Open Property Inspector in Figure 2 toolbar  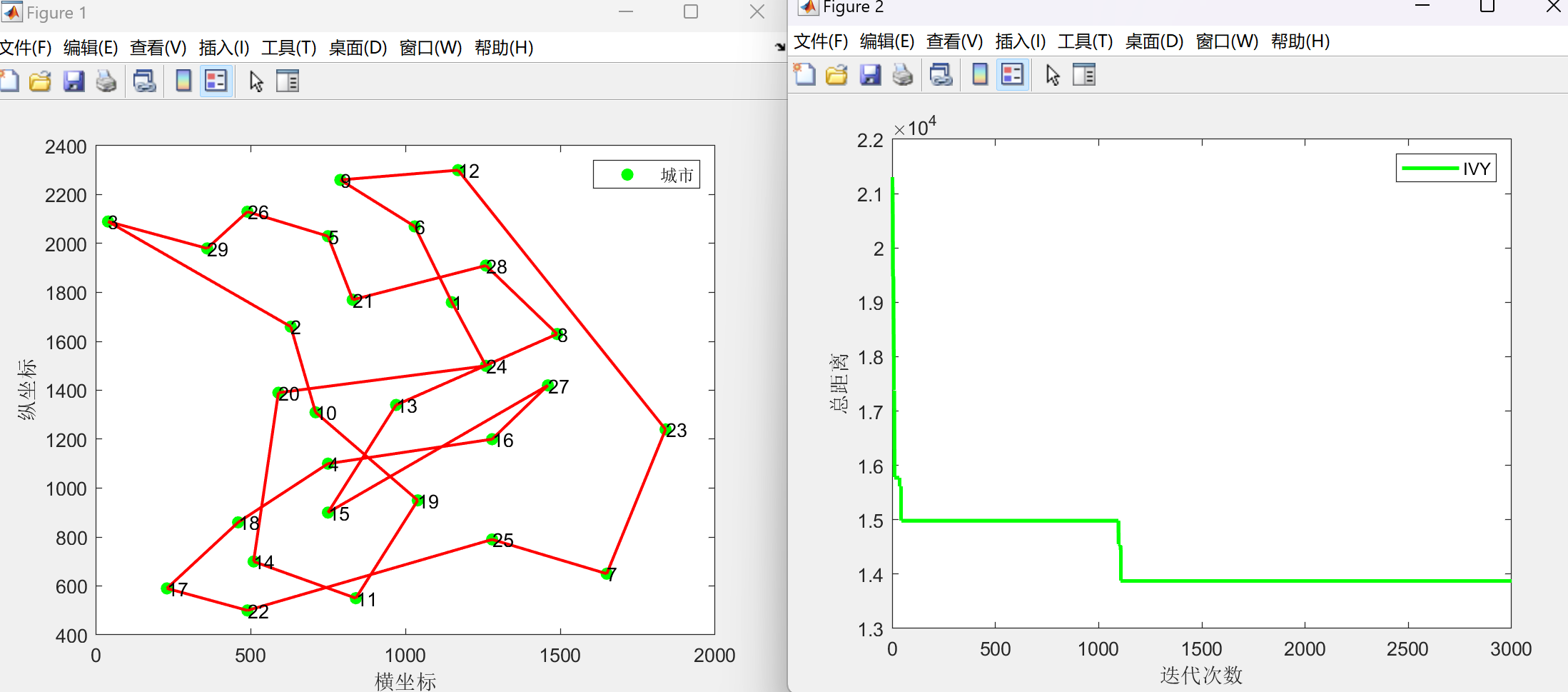[1084, 74]
